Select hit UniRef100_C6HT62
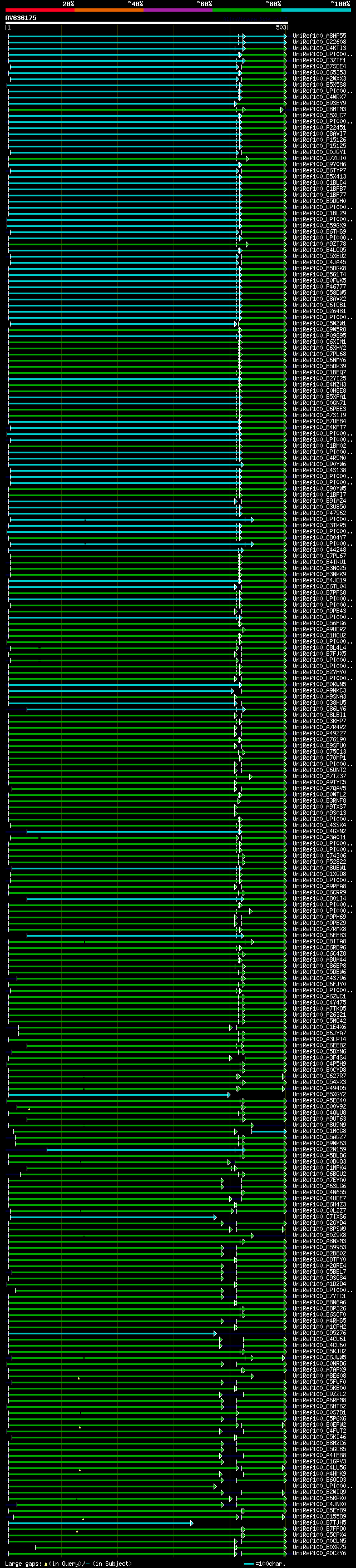Screen dimensions: 356x1568 (x=319, y=1406)
